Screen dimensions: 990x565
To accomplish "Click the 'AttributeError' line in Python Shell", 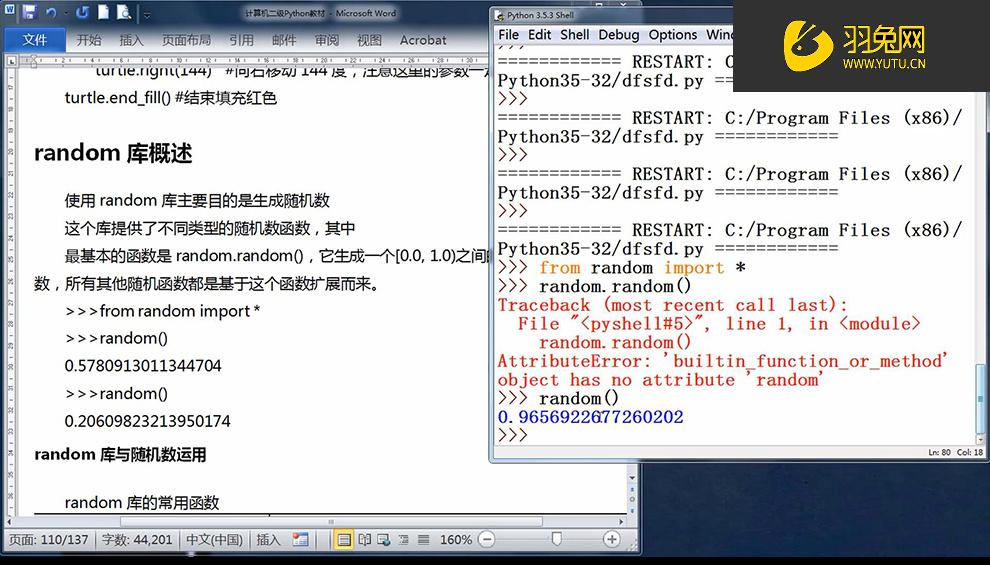I will (x=722, y=361).
